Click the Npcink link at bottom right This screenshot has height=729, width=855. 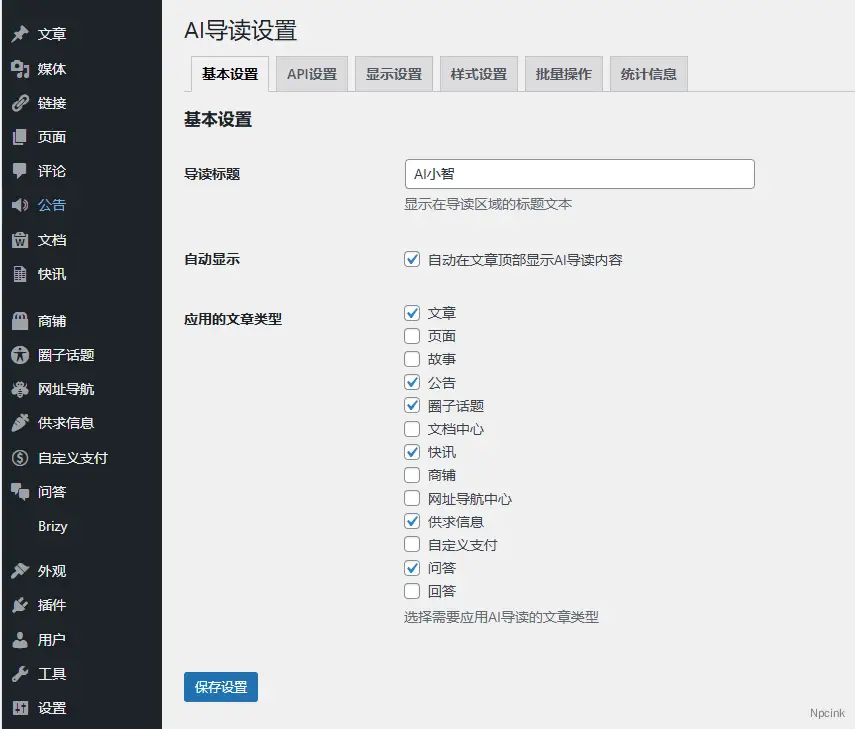tap(826, 713)
